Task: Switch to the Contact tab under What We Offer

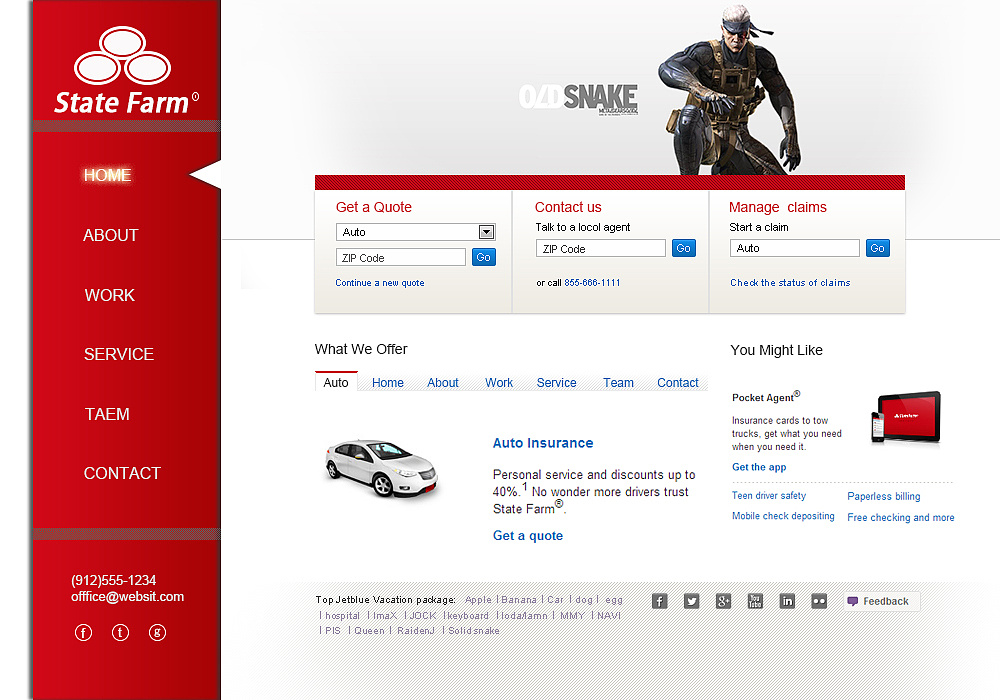Action: pyautogui.click(x=678, y=383)
